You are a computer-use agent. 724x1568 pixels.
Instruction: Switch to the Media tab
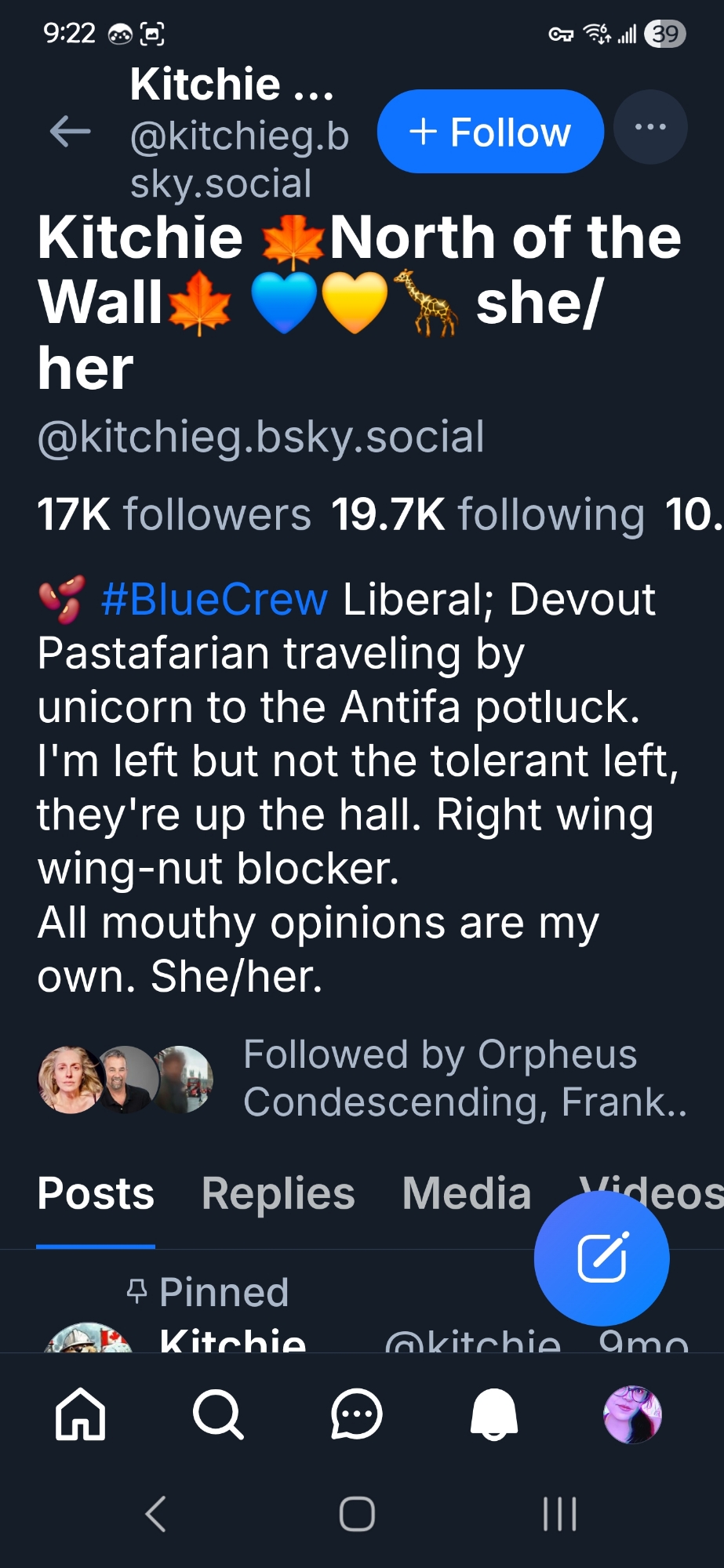467,1194
